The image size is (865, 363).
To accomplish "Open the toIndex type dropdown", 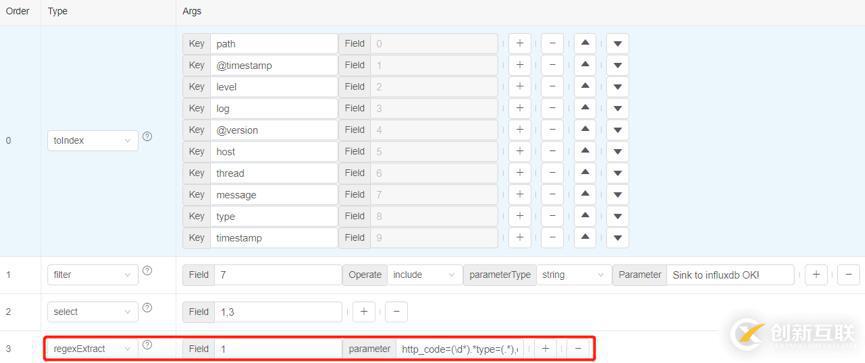I will point(93,141).
